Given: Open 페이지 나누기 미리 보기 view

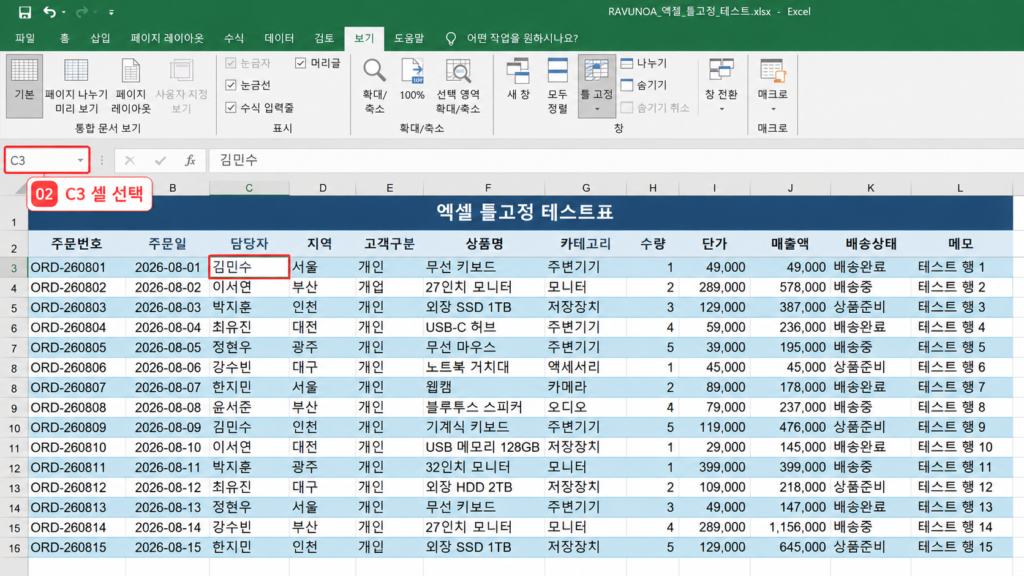Looking at the screenshot, I should click(76, 86).
